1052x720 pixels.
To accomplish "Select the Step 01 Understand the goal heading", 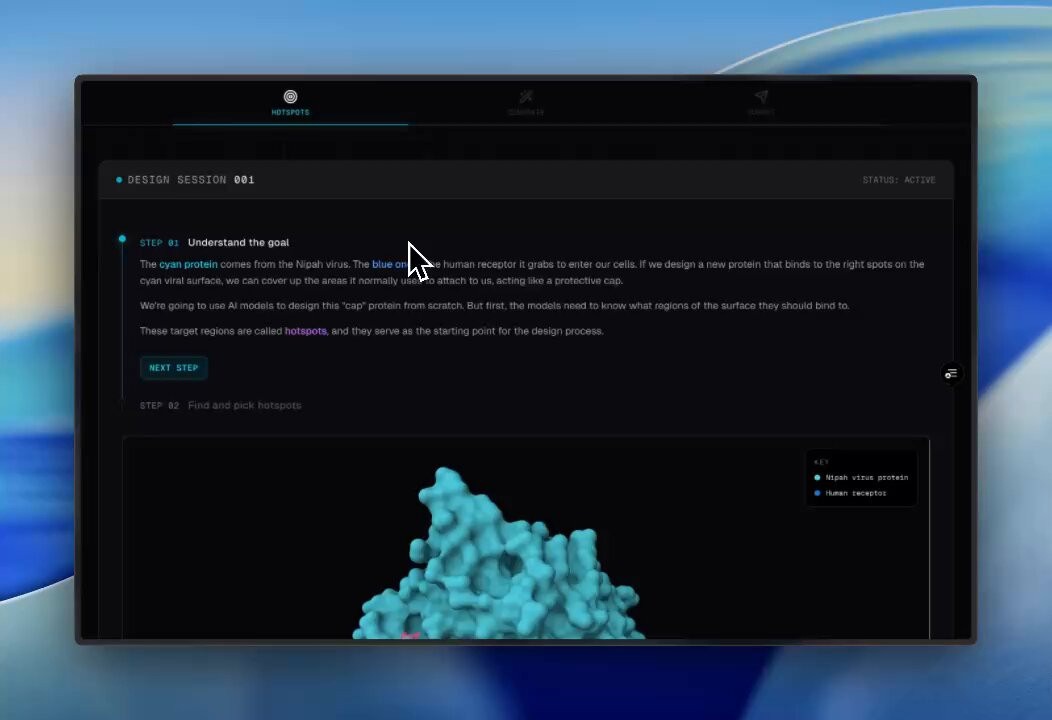I will pos(215,242).
